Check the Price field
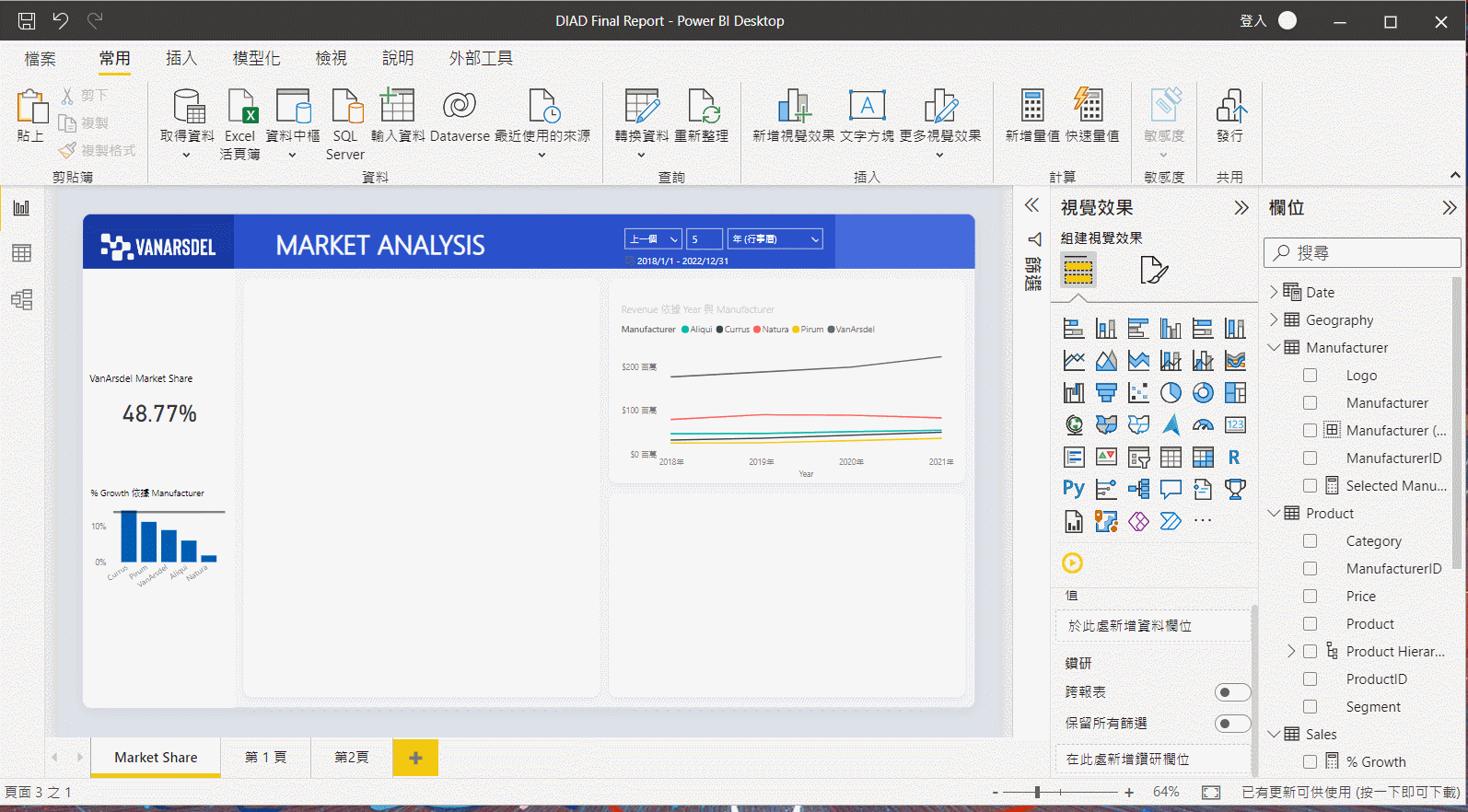The width and height of the screenshot is (1468, 812). pyautogui.click(x=1310, y=597)
